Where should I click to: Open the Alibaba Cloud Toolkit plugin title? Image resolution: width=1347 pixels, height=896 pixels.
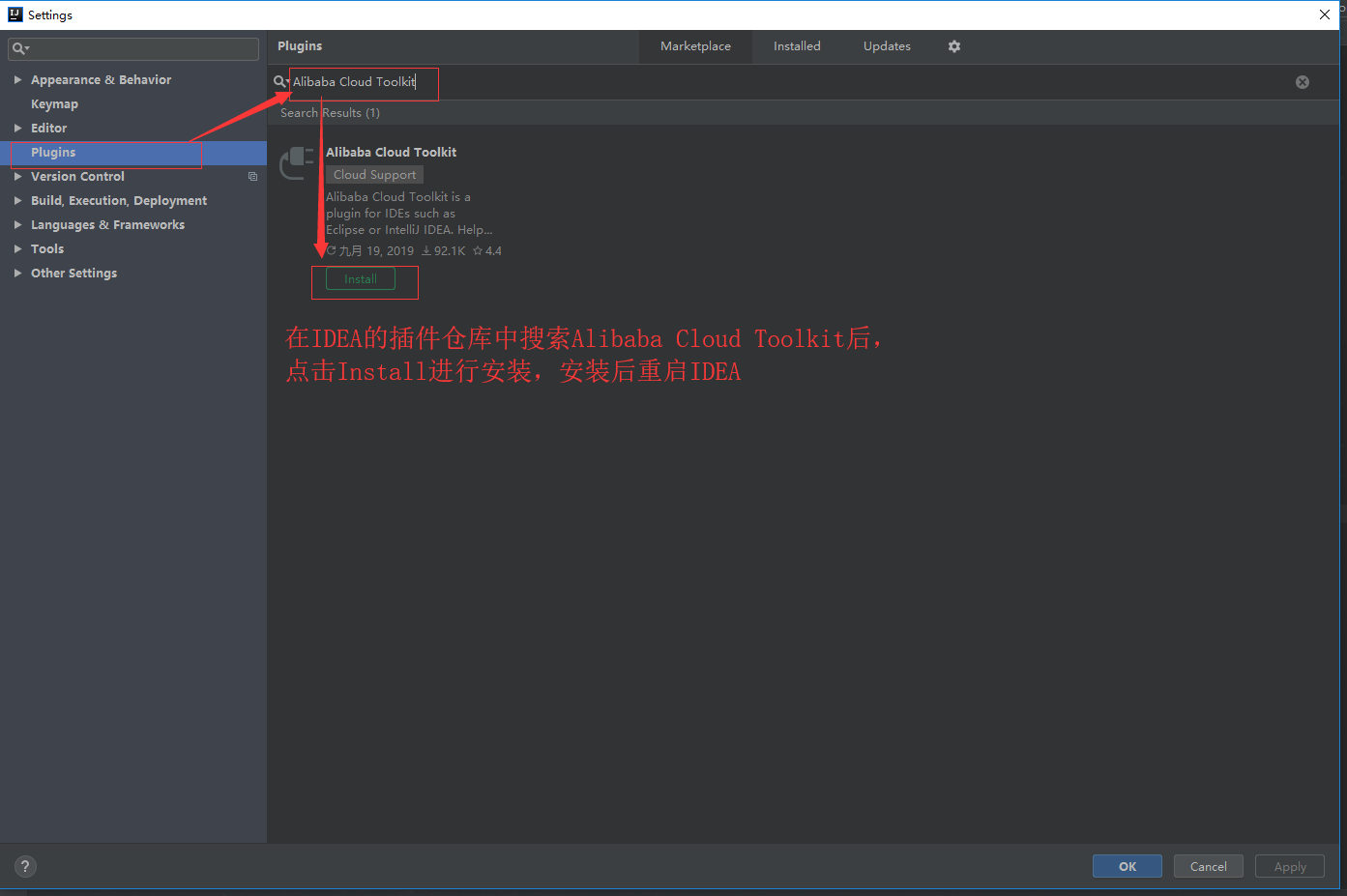pyautogui.click(x=391, y=152)
